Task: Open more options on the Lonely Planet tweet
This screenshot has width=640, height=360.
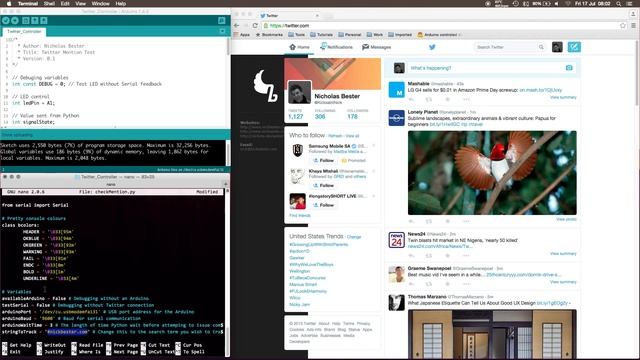Action: coord(466,221)
